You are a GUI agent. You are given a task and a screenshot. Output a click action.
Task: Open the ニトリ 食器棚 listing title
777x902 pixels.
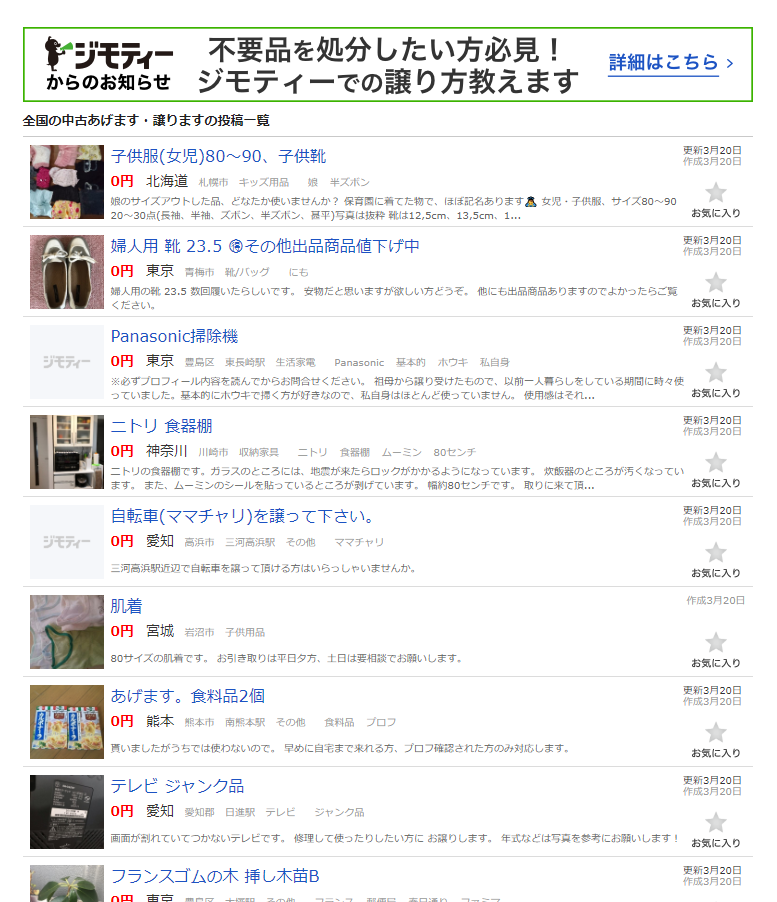161,426
